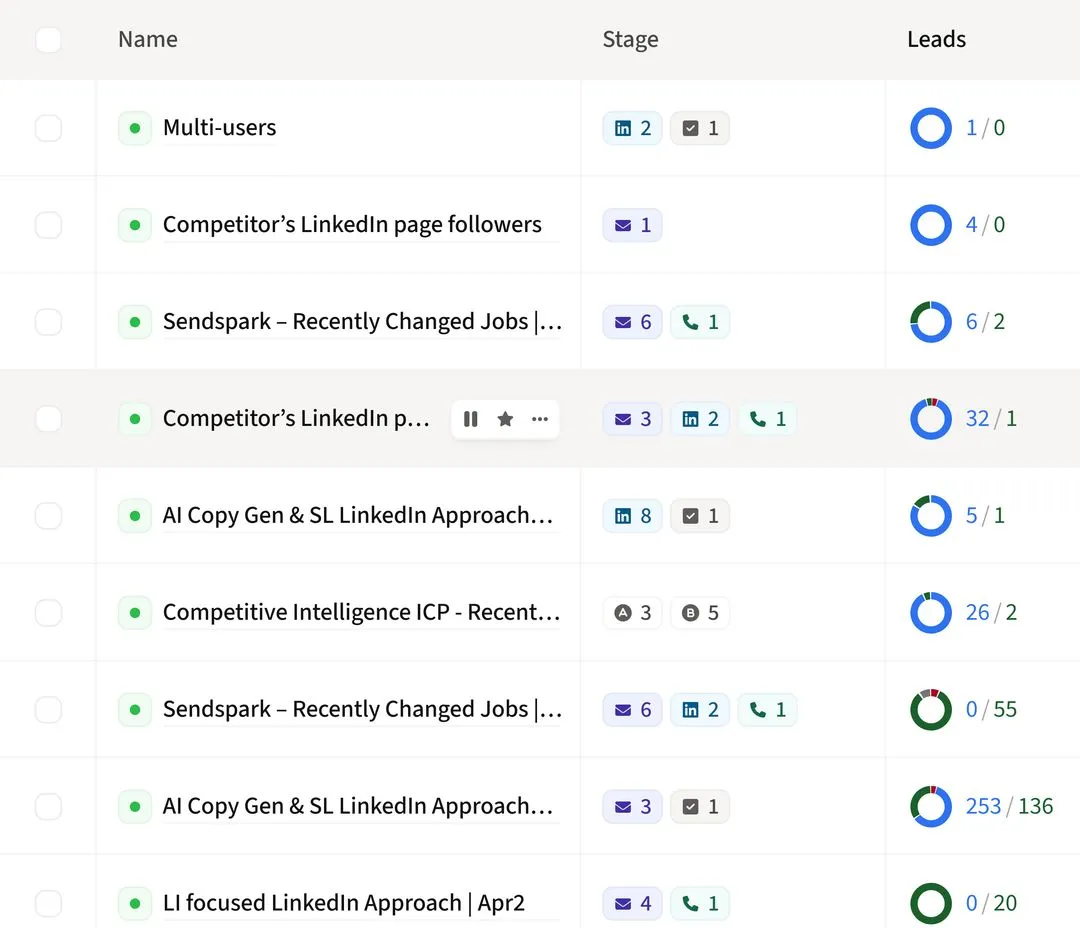Click the status dot for Competitive Intelligence ICP
The image size is (1080, 928).
(x=135, y=612)
